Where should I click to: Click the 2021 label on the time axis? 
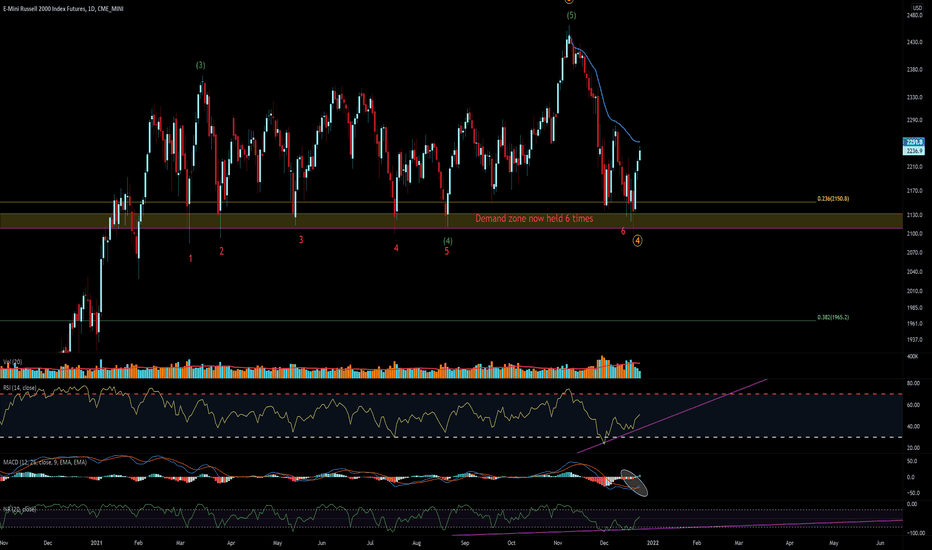click(x=97, y=543)
